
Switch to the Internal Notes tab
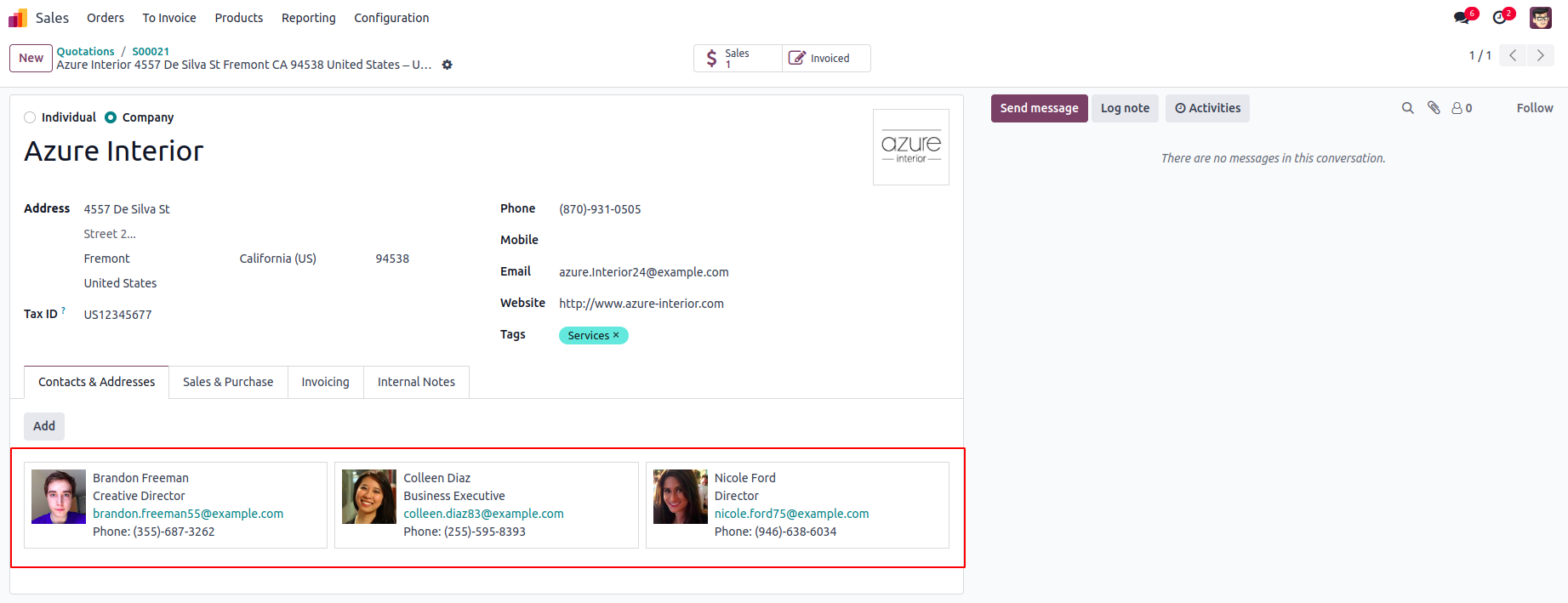click(416, 382)
